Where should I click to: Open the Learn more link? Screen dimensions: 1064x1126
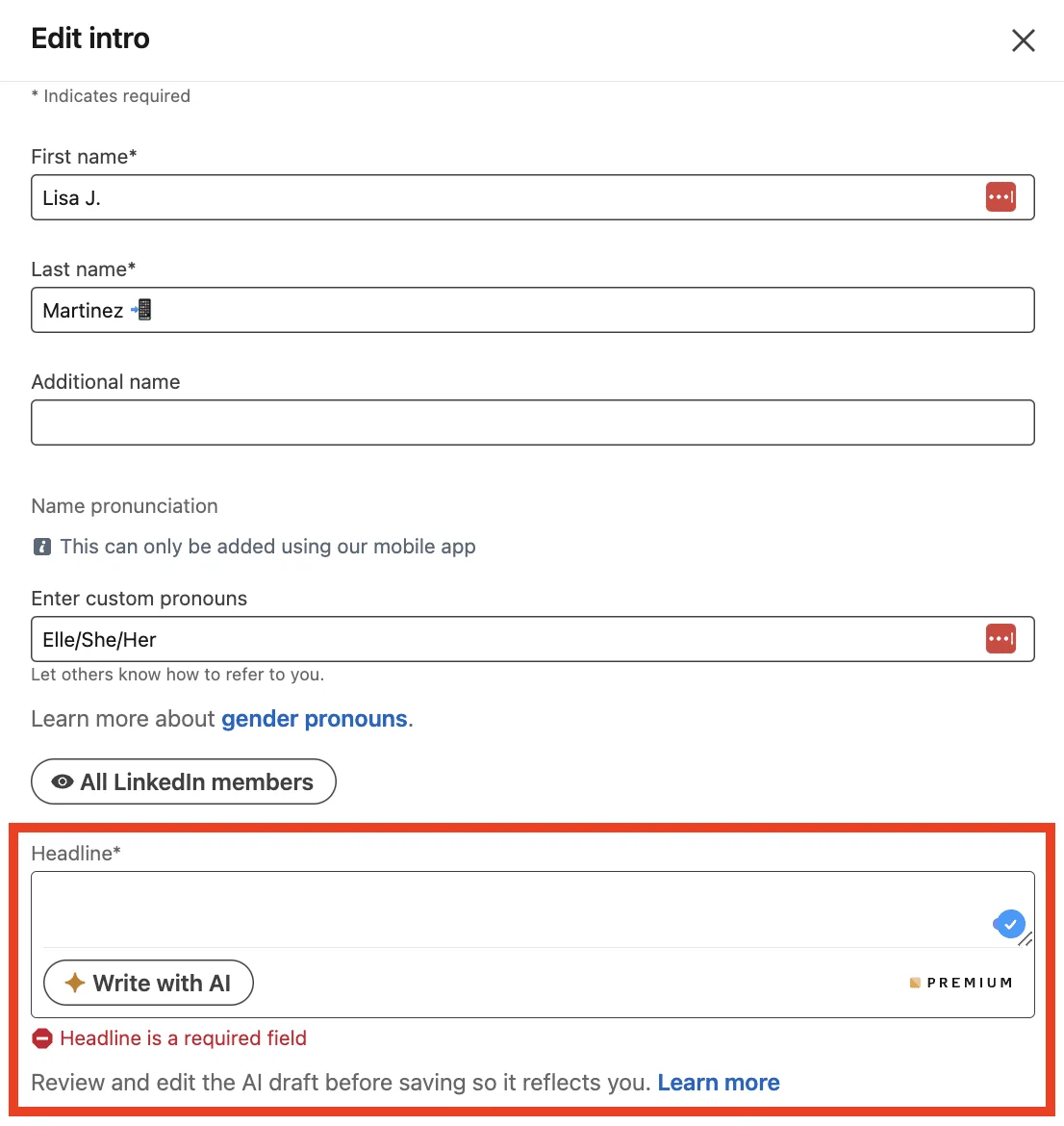pyautogui.click(x=719, y=1082)
